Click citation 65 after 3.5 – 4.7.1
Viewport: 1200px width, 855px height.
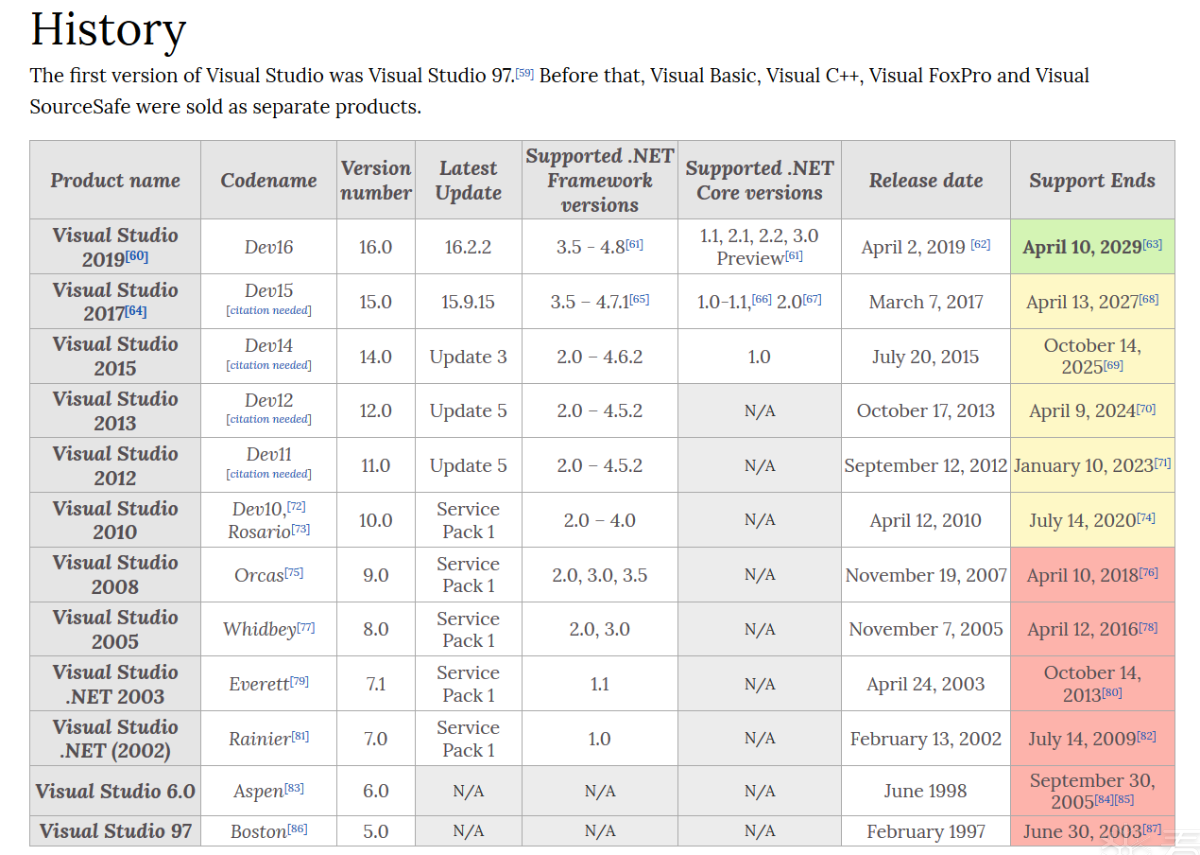click(639, 298)
